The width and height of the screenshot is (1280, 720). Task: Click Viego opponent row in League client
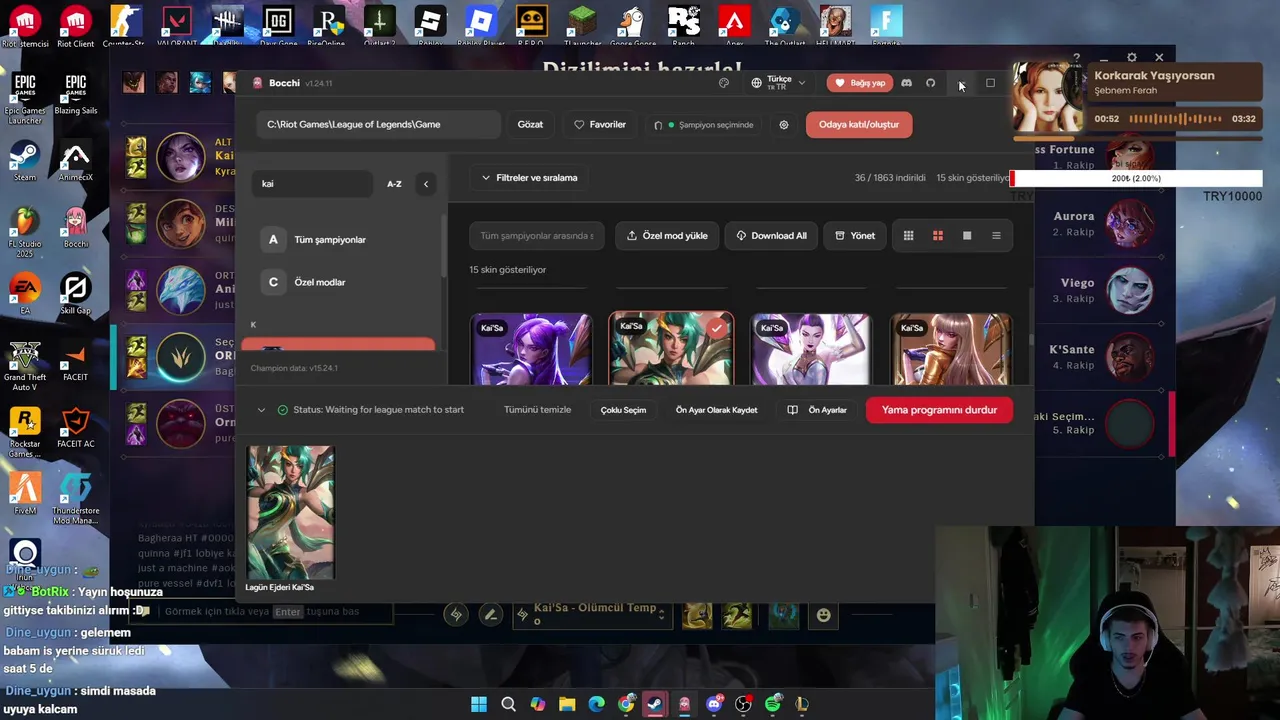coord(1102,290)
